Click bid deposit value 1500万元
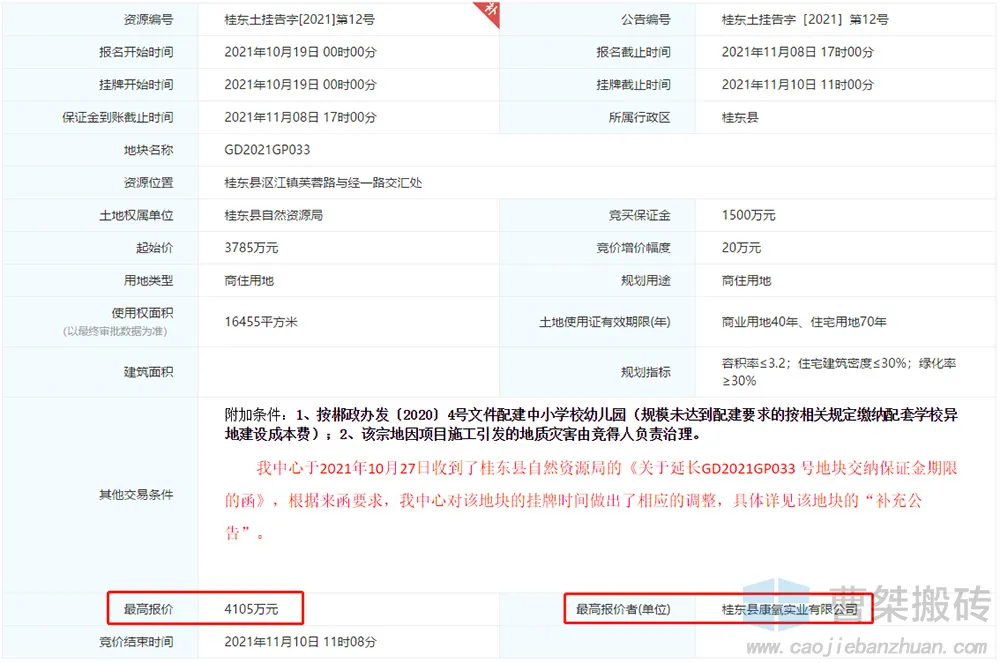Screen dimensions: 1000x663 [748, 215]
